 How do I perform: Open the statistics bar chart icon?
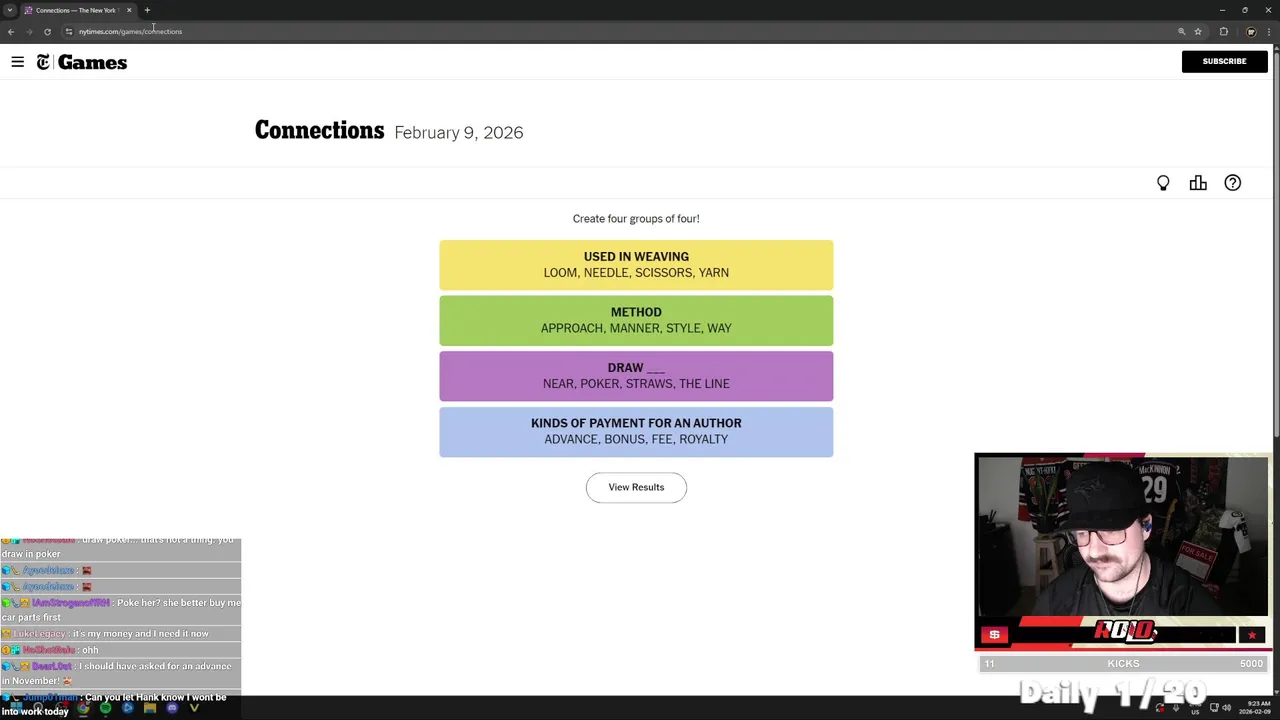(1198, 183)
